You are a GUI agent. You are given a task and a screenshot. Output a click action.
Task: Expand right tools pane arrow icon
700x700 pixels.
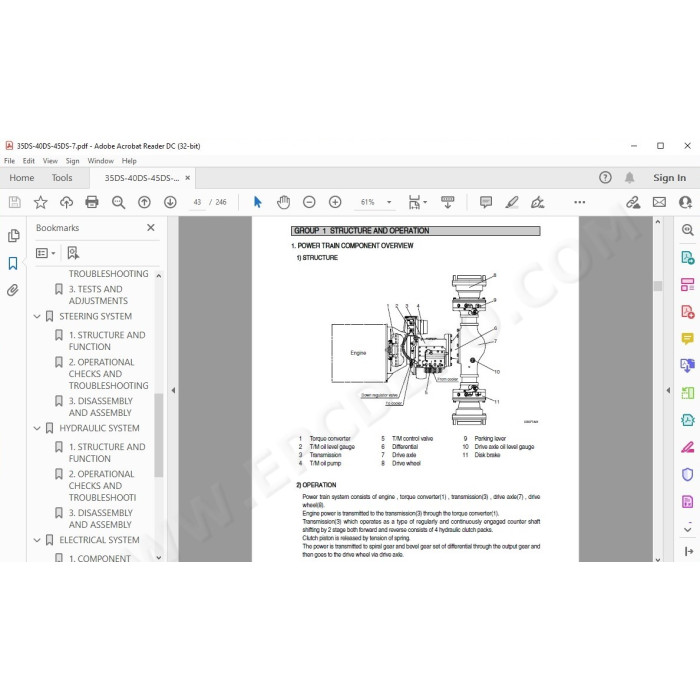click(x=688, y=551)
